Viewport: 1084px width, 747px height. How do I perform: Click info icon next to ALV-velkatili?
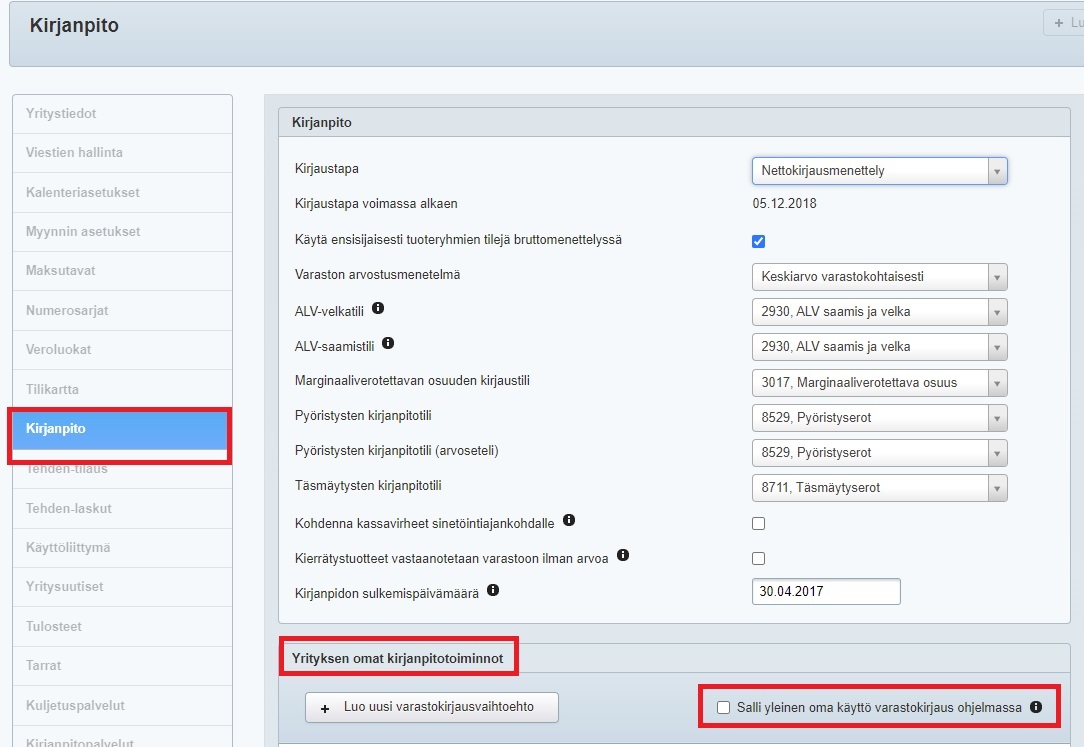coord(378,309)
